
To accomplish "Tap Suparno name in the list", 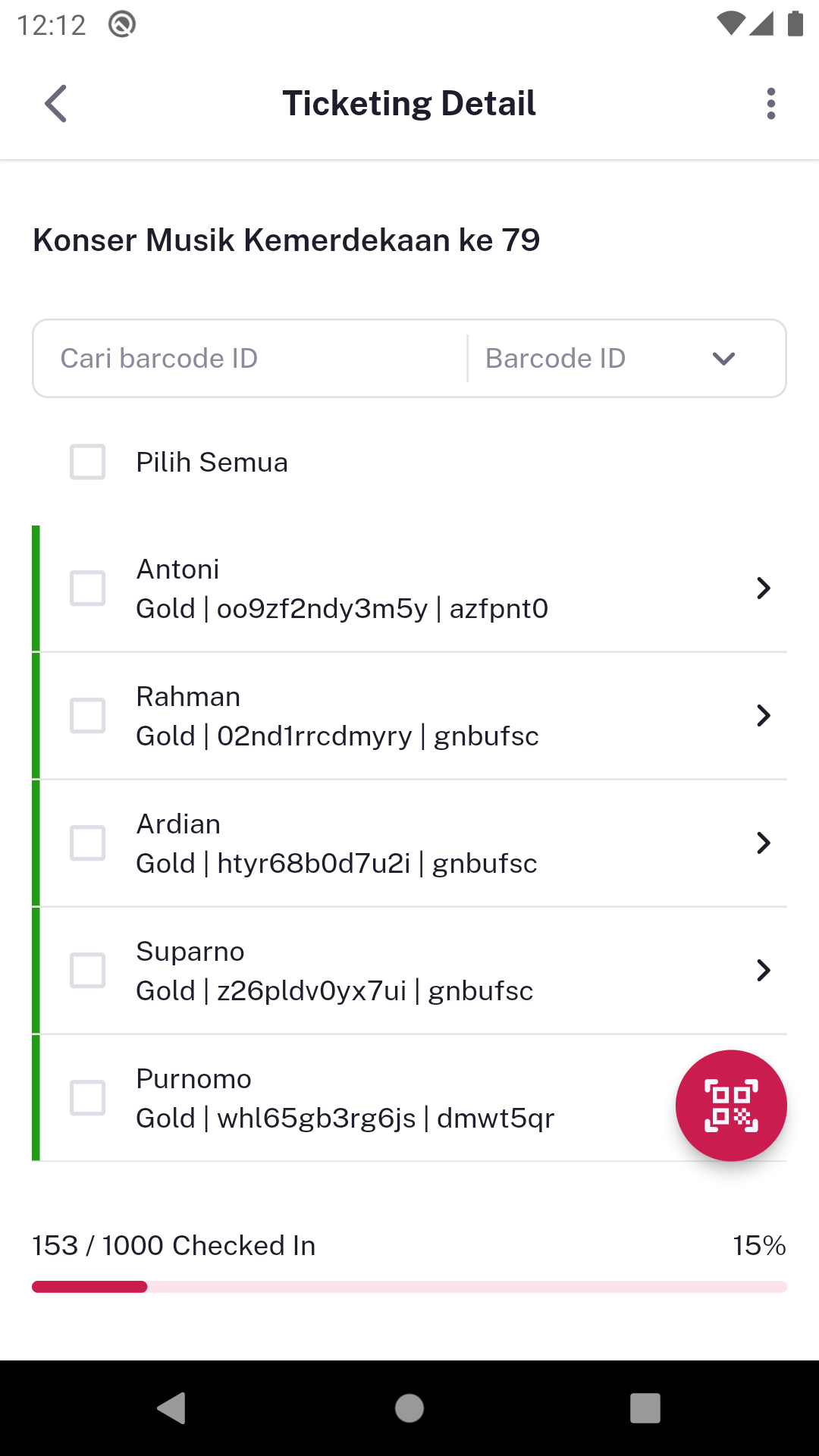I will (x=190, y=951).
